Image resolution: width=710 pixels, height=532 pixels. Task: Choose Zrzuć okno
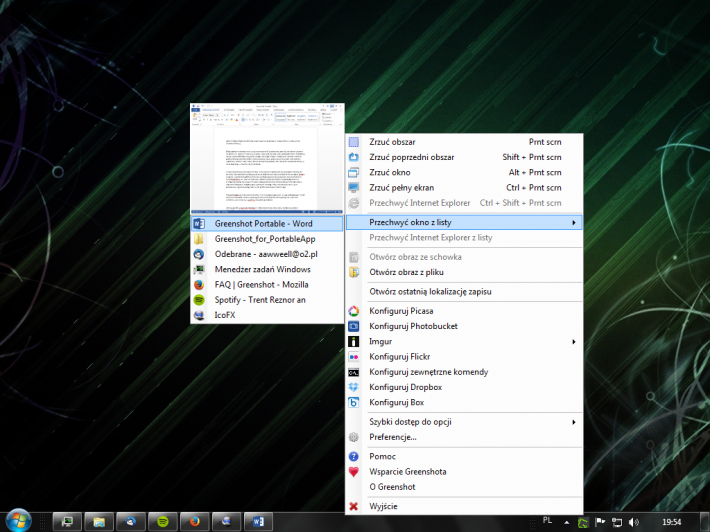[x=465, y=173]
